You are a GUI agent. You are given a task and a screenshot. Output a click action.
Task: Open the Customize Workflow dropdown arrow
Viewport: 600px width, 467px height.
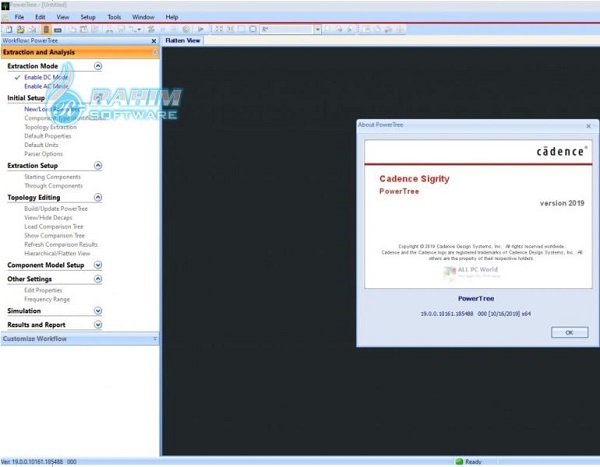(155, 338)
